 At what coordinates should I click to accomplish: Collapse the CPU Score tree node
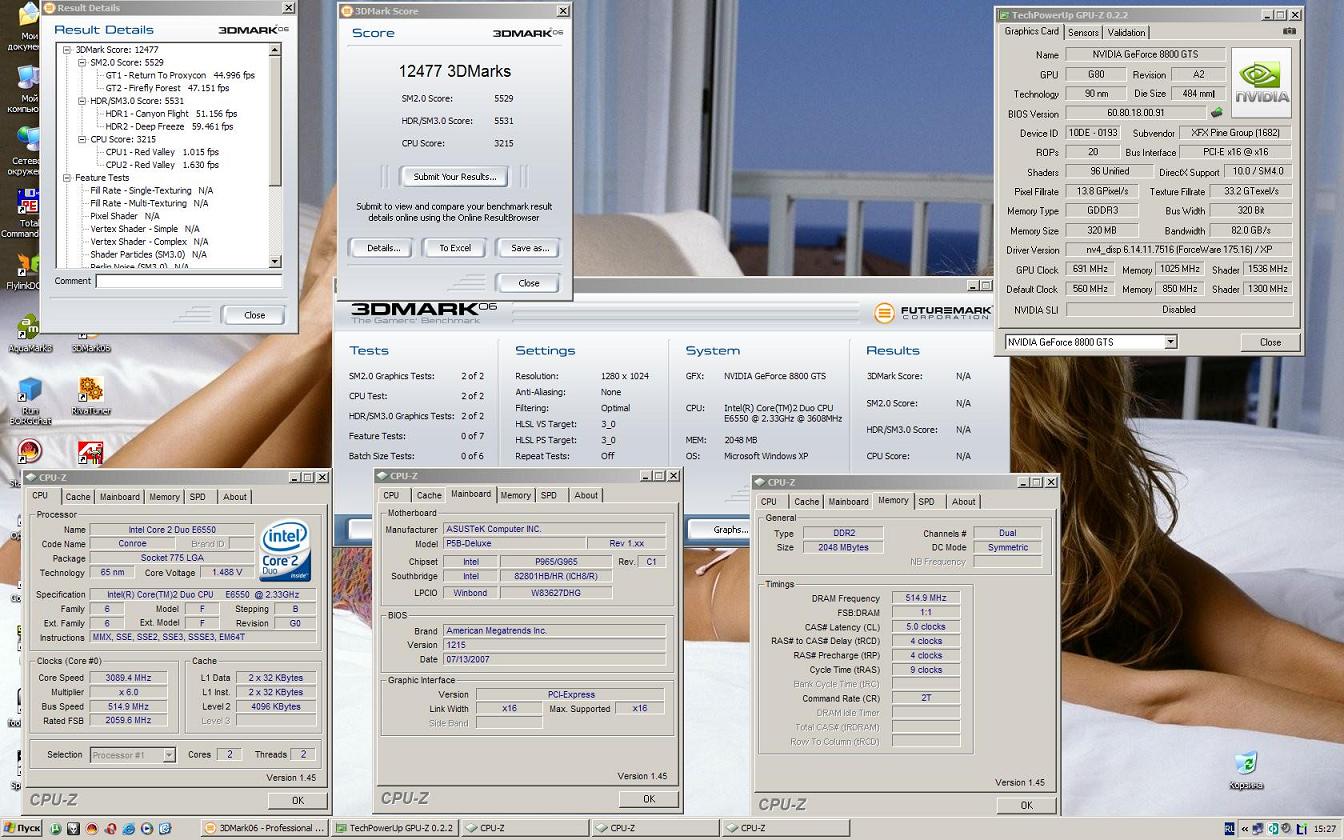coord(82,140)
